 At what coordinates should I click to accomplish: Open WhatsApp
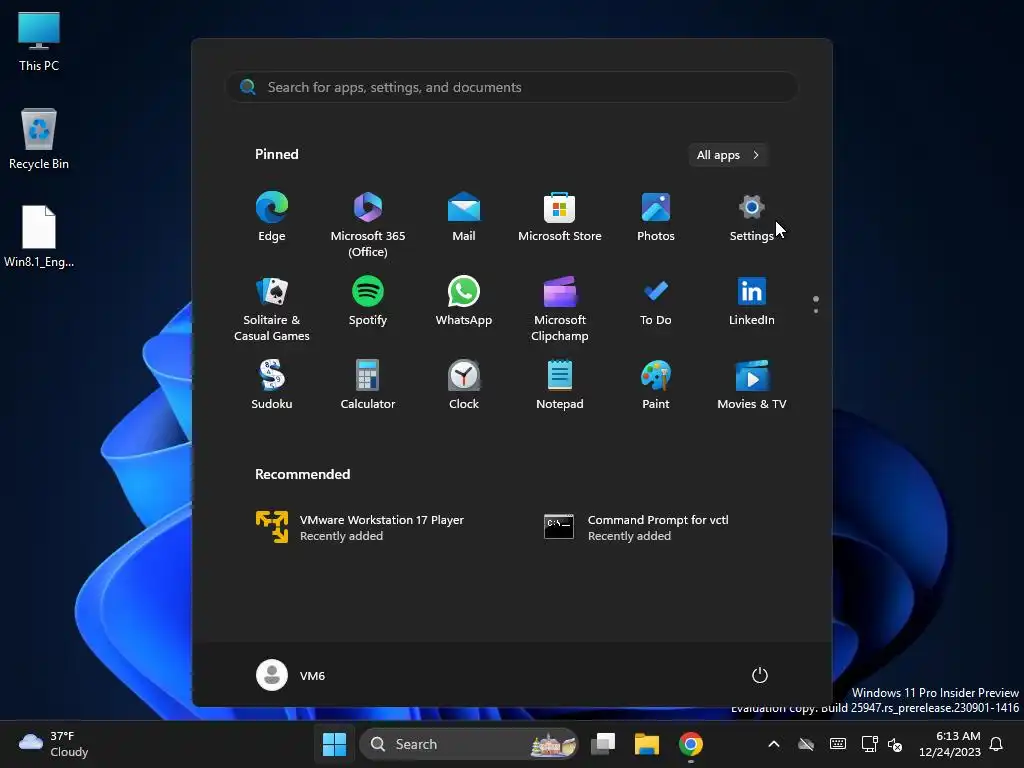(x=464, y=301)
